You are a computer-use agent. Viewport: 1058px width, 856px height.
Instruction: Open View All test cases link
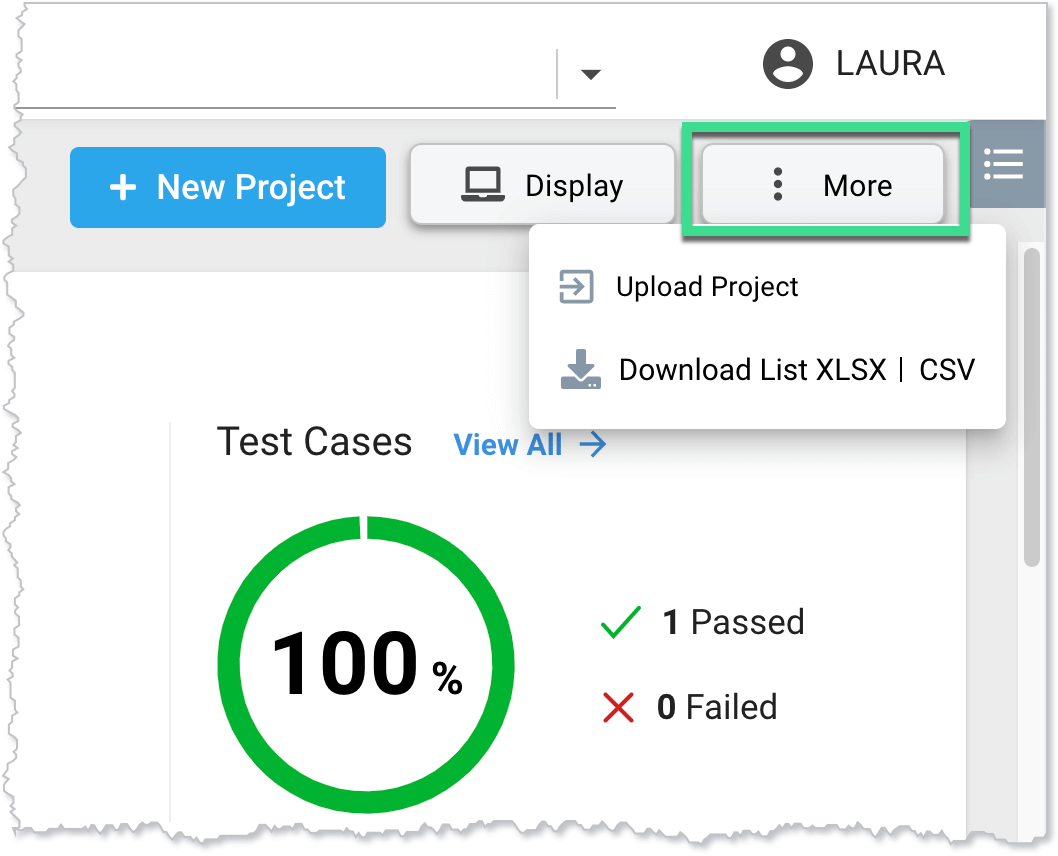point(509,444)
